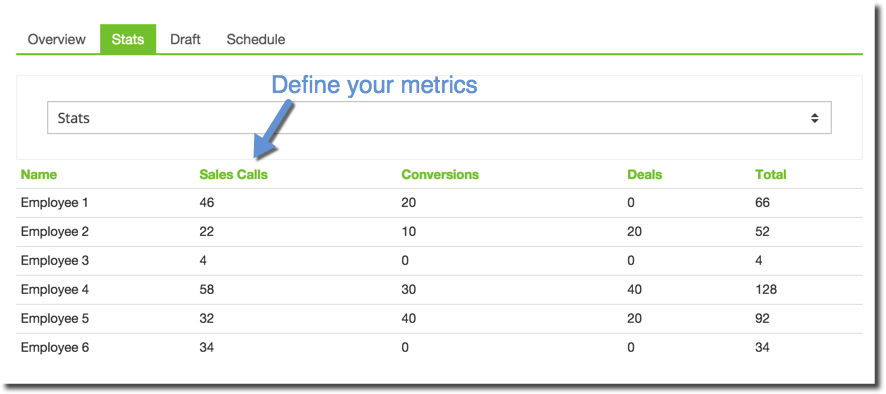Screen dimensions: 886x394
Task: Select the Employee 2 row name
Action: (x=55, y=232)
